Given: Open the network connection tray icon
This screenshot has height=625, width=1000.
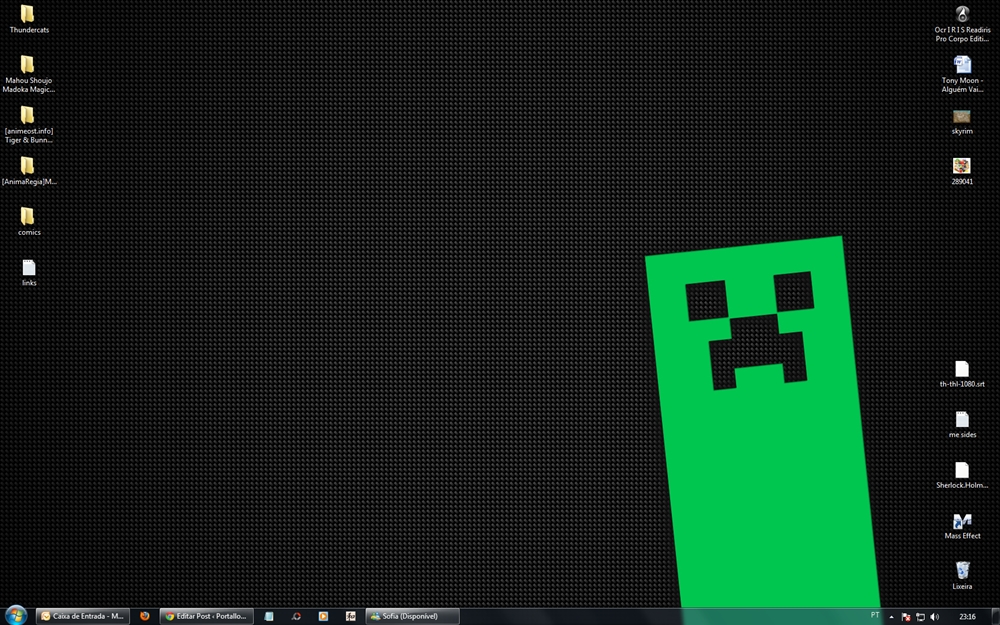Looking at the screenshot, I should [x=920, y=617].
